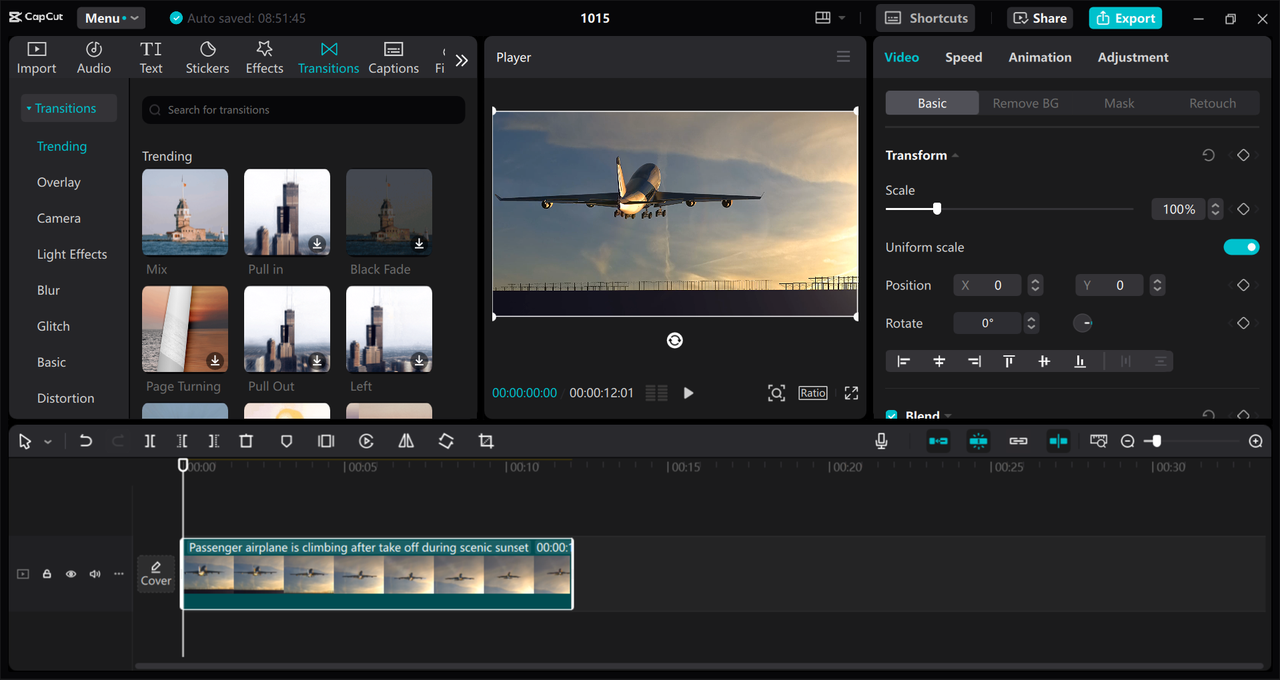
Task: Click the Mirror flip icon
Action: tap(406, 441)
